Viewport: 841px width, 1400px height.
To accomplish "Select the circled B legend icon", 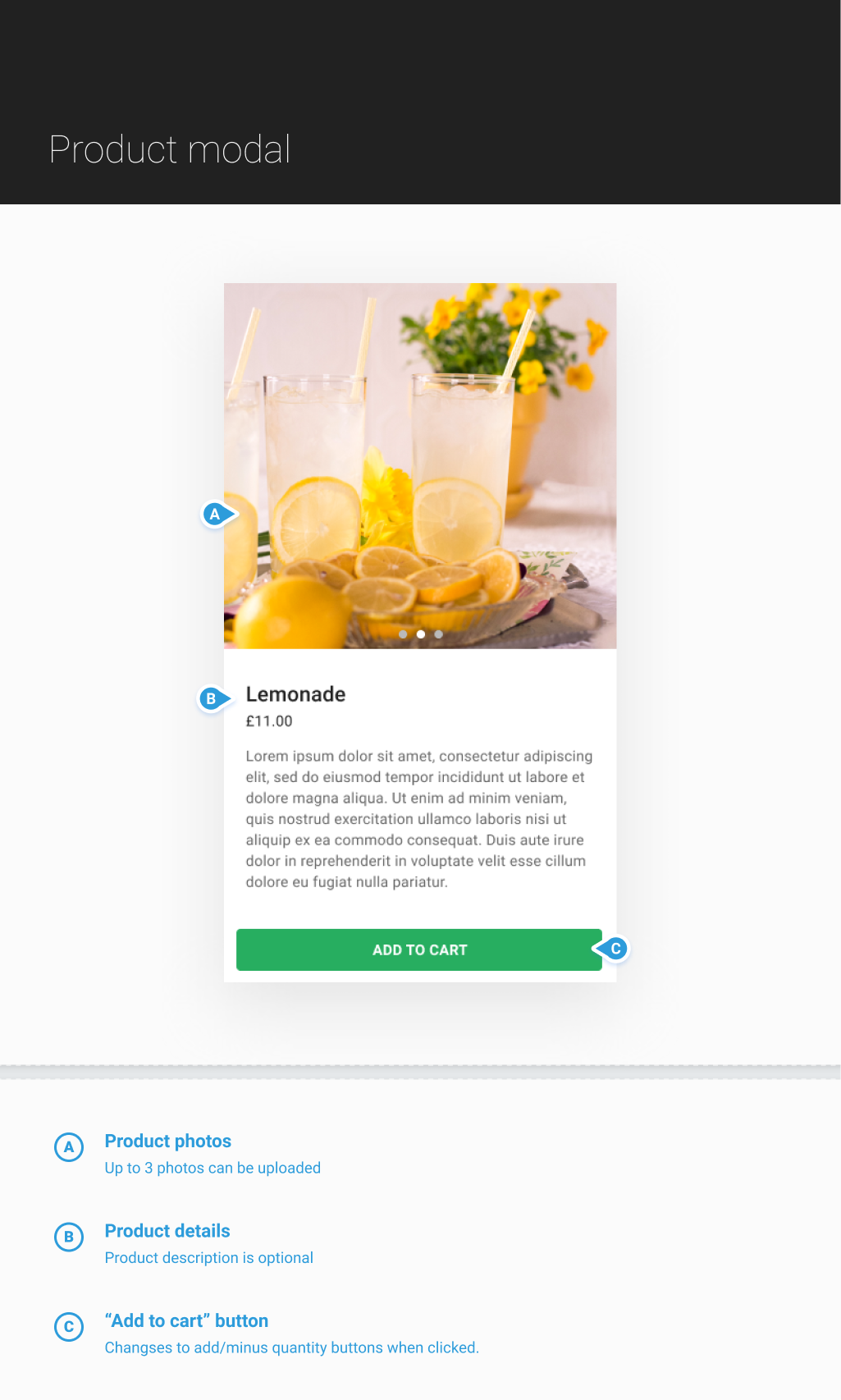I will click(x=69, y=1237).
